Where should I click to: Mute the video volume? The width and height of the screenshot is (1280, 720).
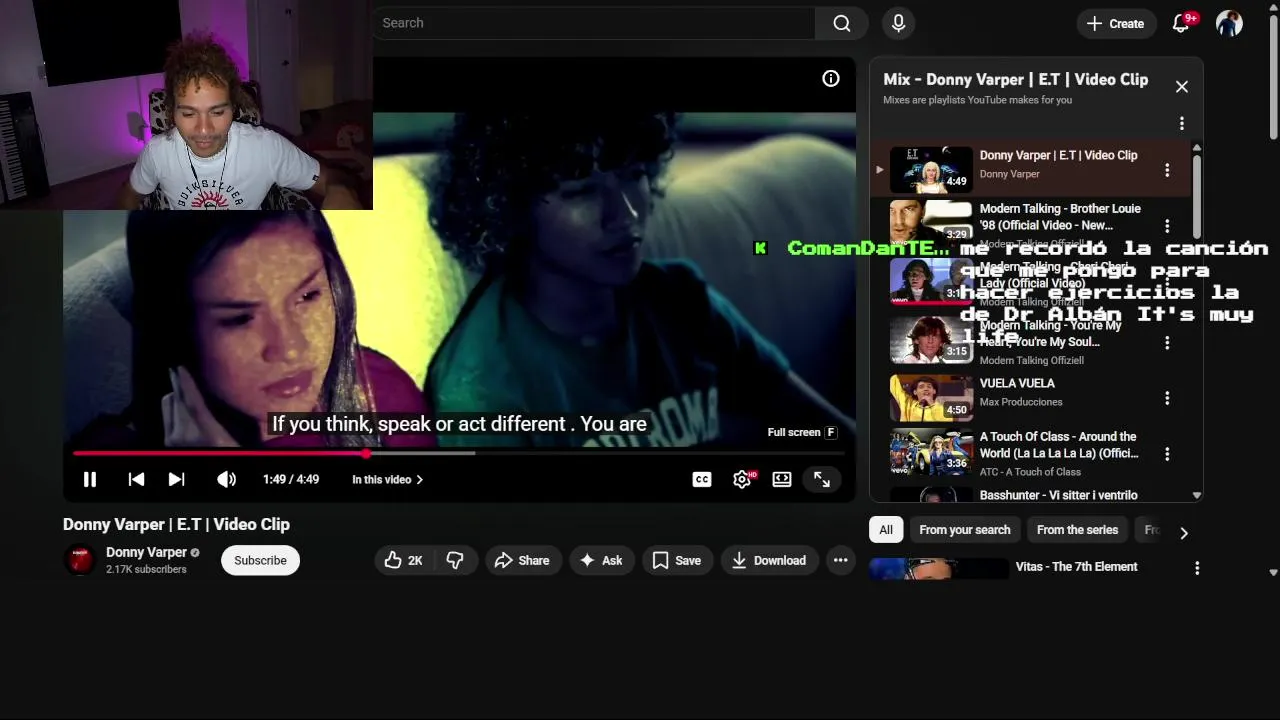pos(227,480)
